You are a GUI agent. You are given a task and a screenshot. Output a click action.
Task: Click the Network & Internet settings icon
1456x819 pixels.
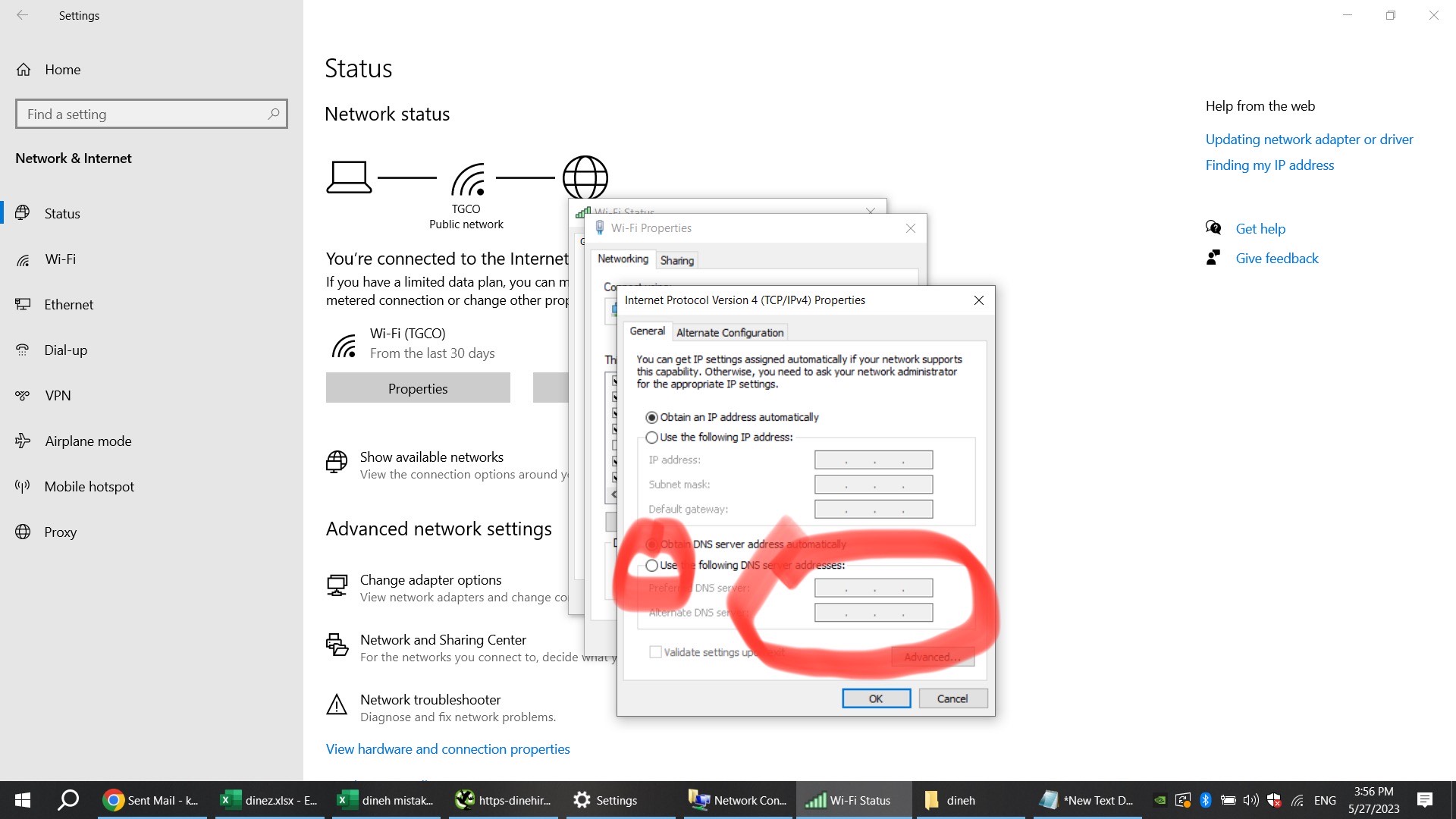[x=75, y=158]
